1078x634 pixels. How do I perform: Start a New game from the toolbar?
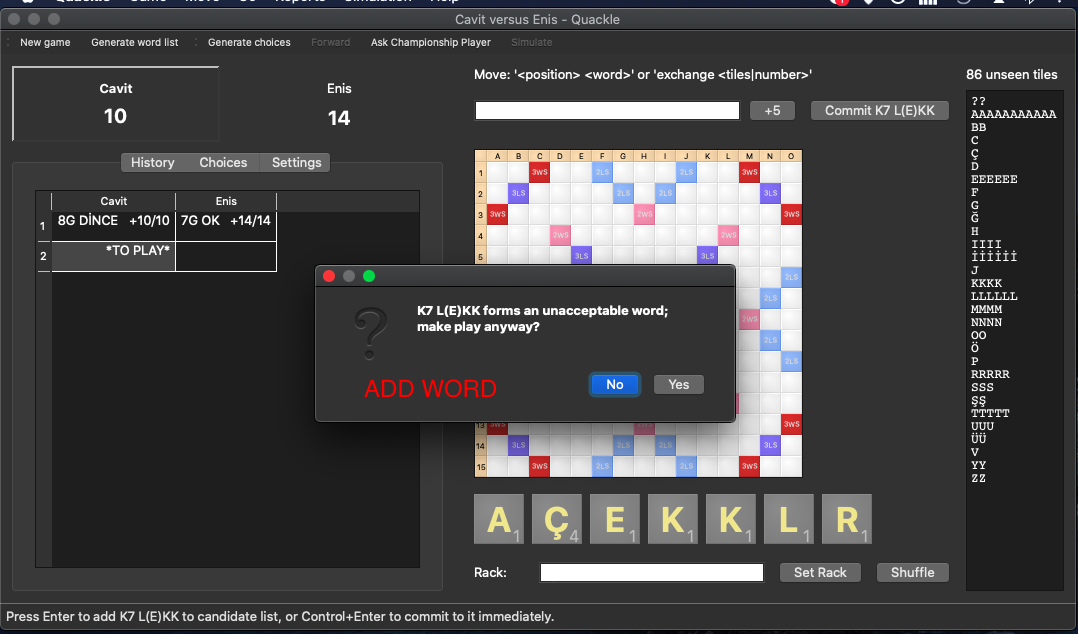[x=44, y=42]
